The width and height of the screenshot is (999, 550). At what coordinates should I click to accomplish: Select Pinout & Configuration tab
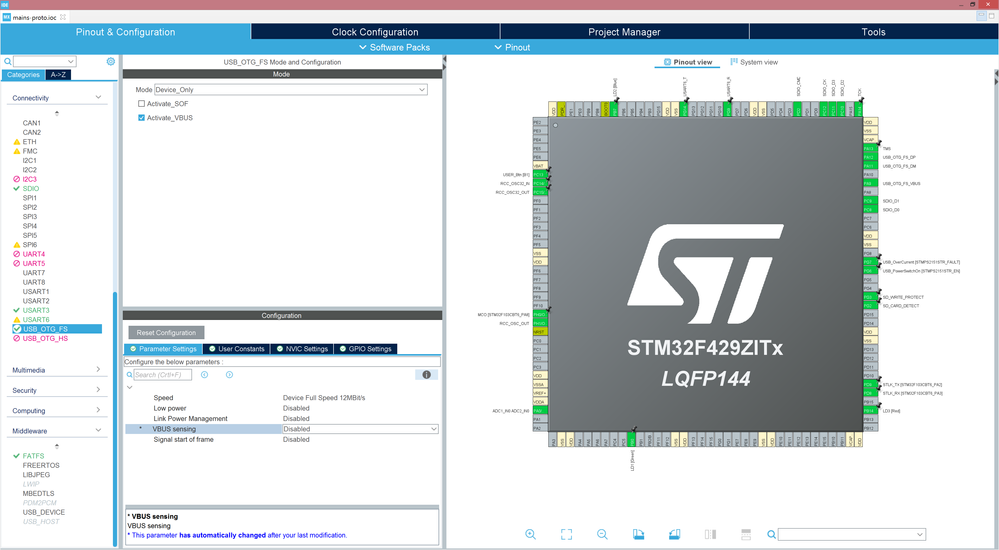(126, 32)
